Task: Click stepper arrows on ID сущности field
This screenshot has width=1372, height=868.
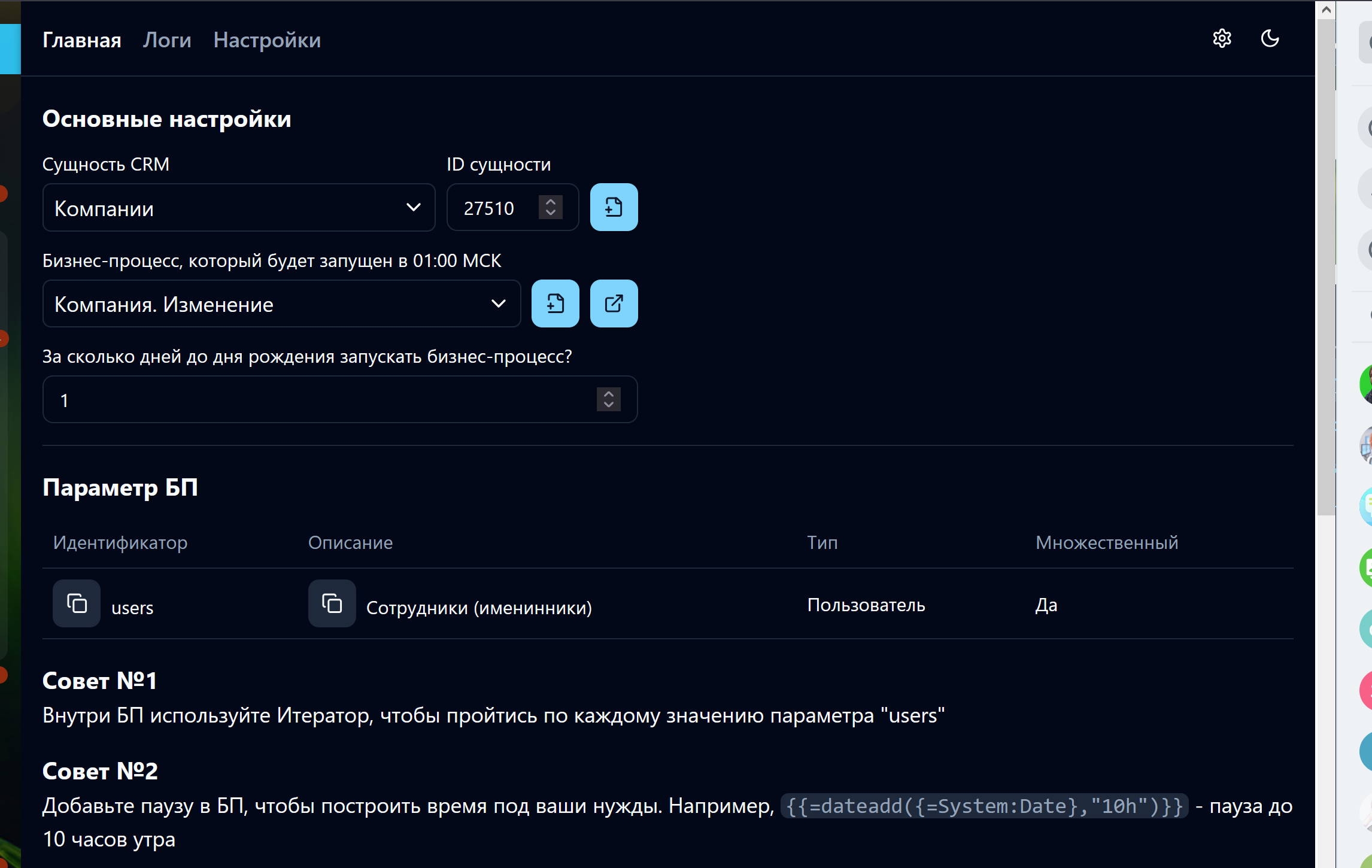Action: [x=550, y=208]
